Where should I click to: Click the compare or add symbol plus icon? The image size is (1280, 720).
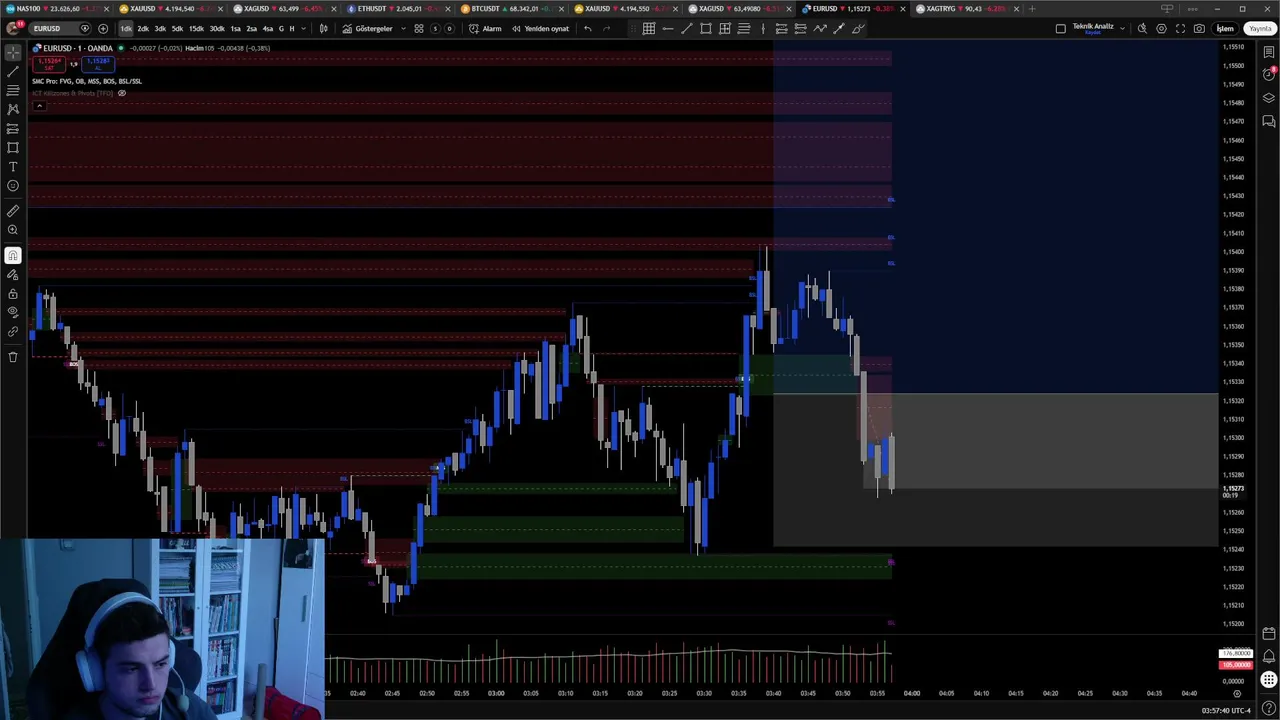(103, 28)
